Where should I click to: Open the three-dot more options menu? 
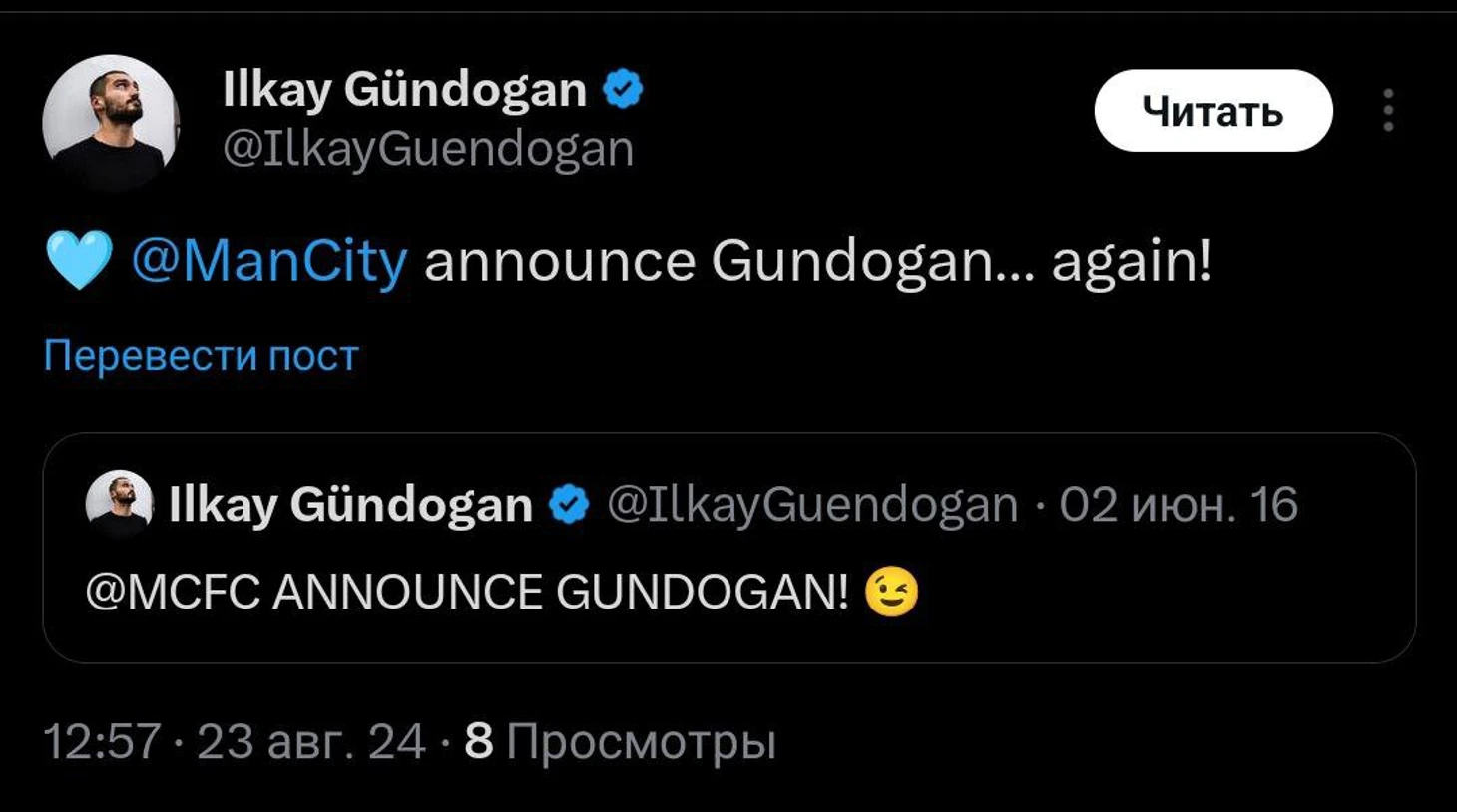pos(1388,110)
